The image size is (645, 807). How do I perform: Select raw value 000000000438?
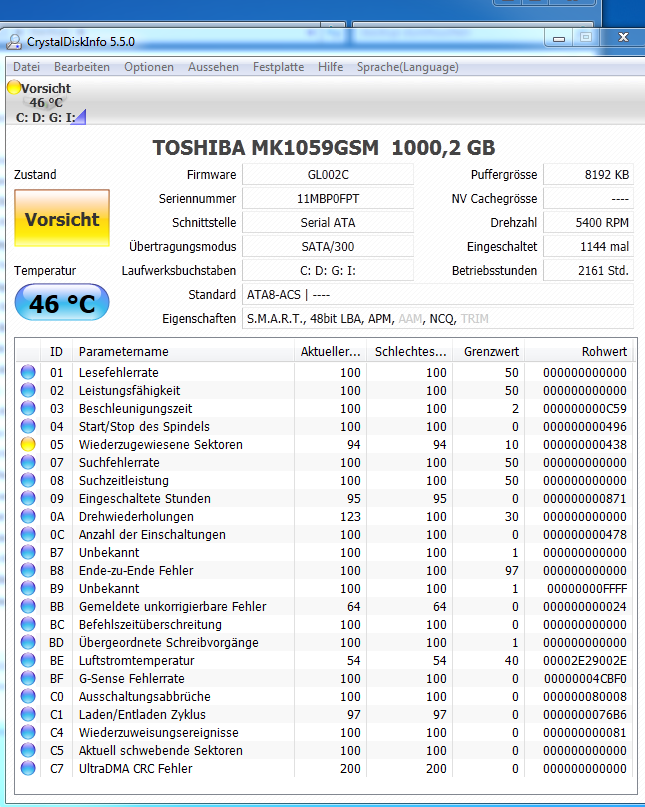pyautogui.click(x=585, y=444)
